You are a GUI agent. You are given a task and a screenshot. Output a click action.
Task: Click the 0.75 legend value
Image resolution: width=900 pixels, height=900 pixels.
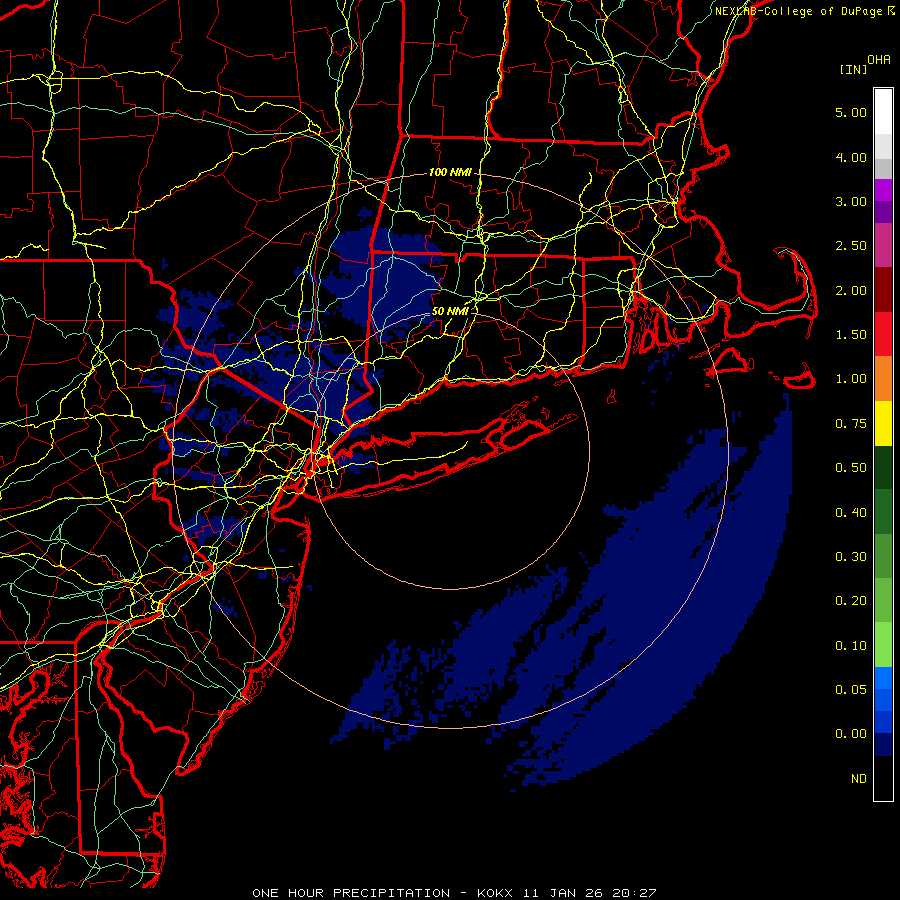point(851,424)
